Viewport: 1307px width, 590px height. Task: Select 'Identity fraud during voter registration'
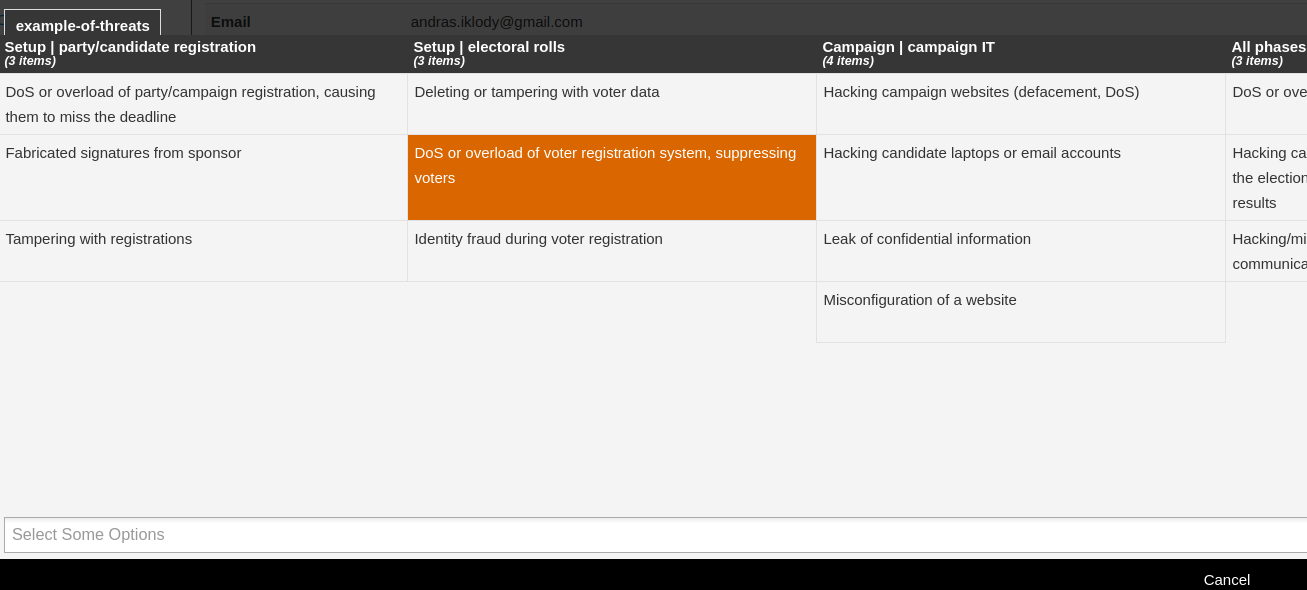click(x=538, y=239)
